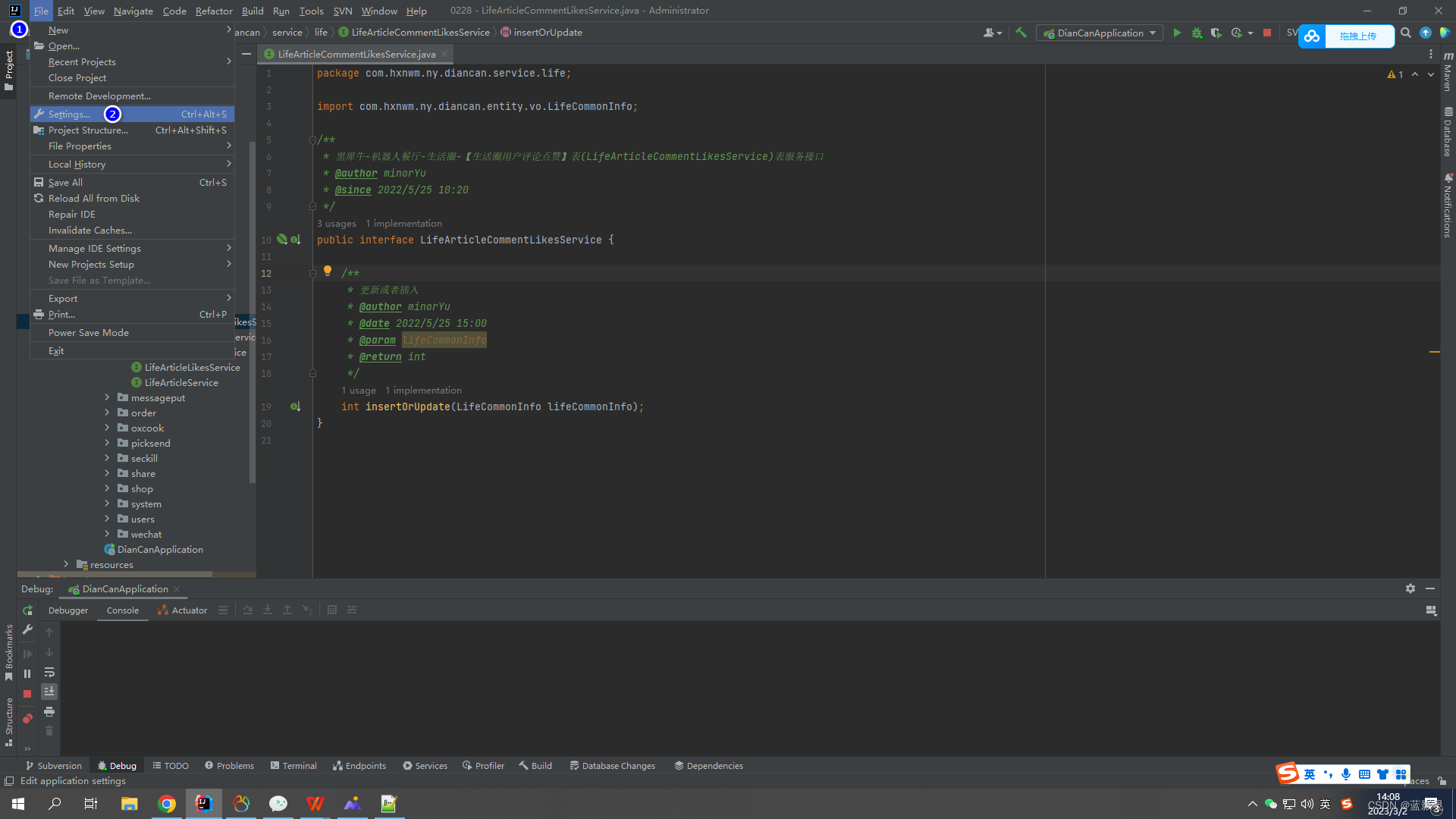The height and width of the screenshot is (819, 1456).
Task: Stop the running application with red square
Action: (x=1266, y=33)
